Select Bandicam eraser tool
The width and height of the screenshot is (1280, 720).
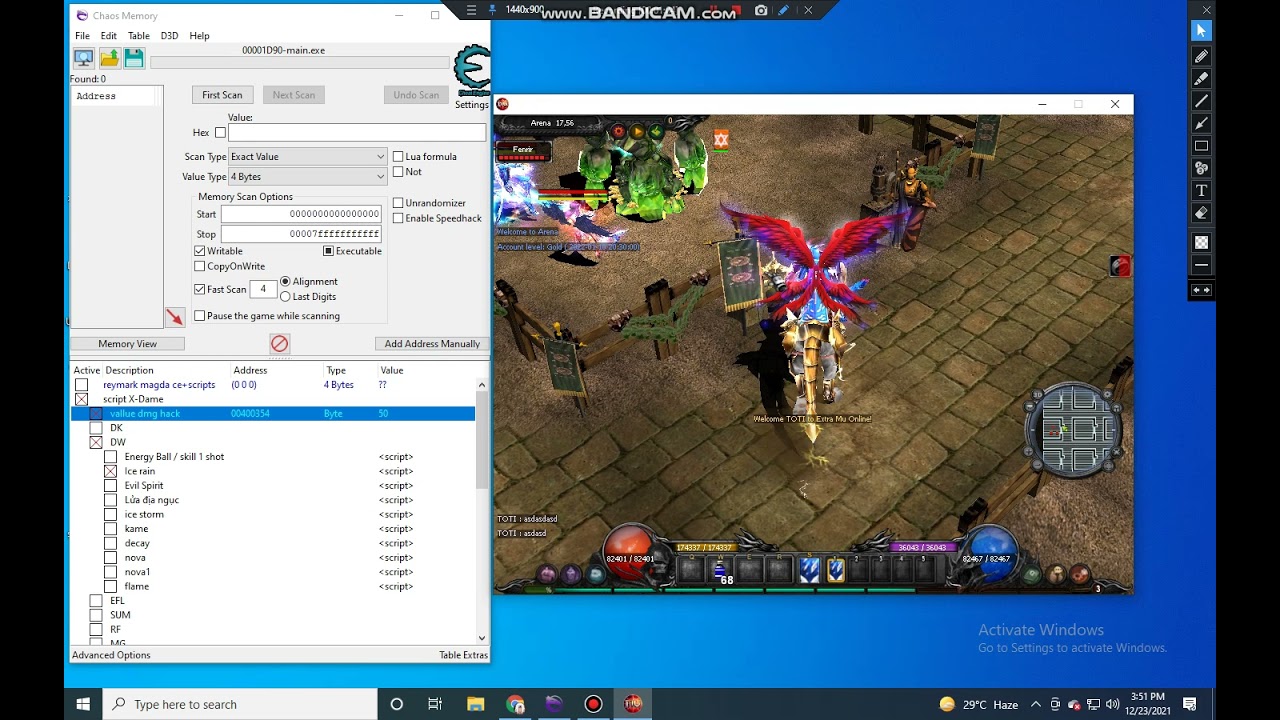(x=1201, y=213)
